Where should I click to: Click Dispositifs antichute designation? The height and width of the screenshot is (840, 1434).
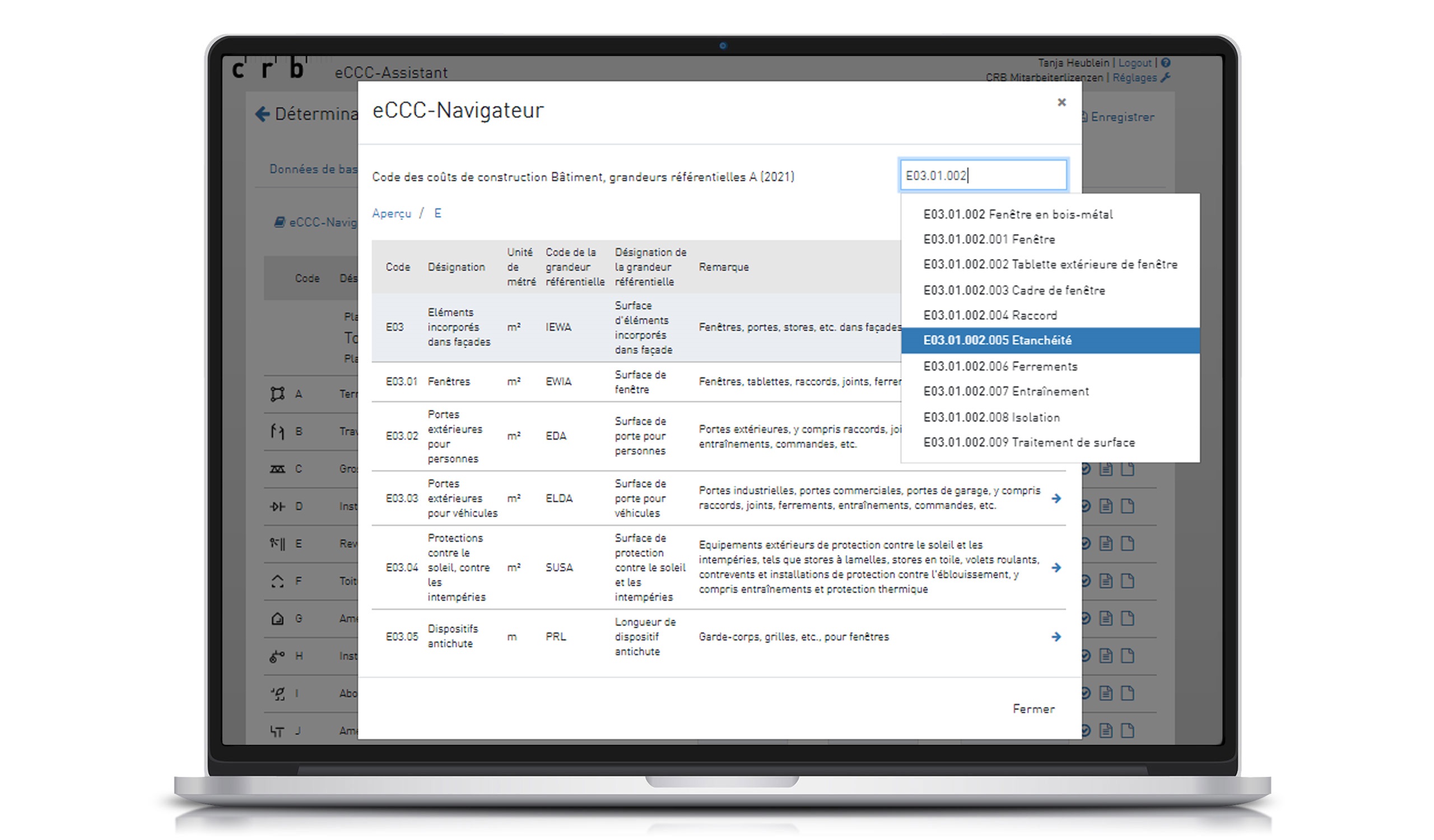453,637
